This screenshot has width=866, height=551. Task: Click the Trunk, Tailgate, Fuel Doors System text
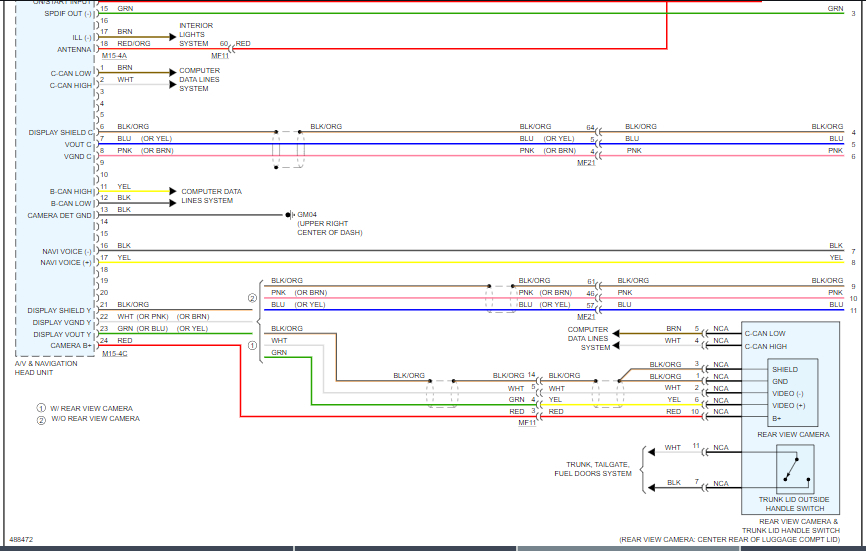pos(593,469)
